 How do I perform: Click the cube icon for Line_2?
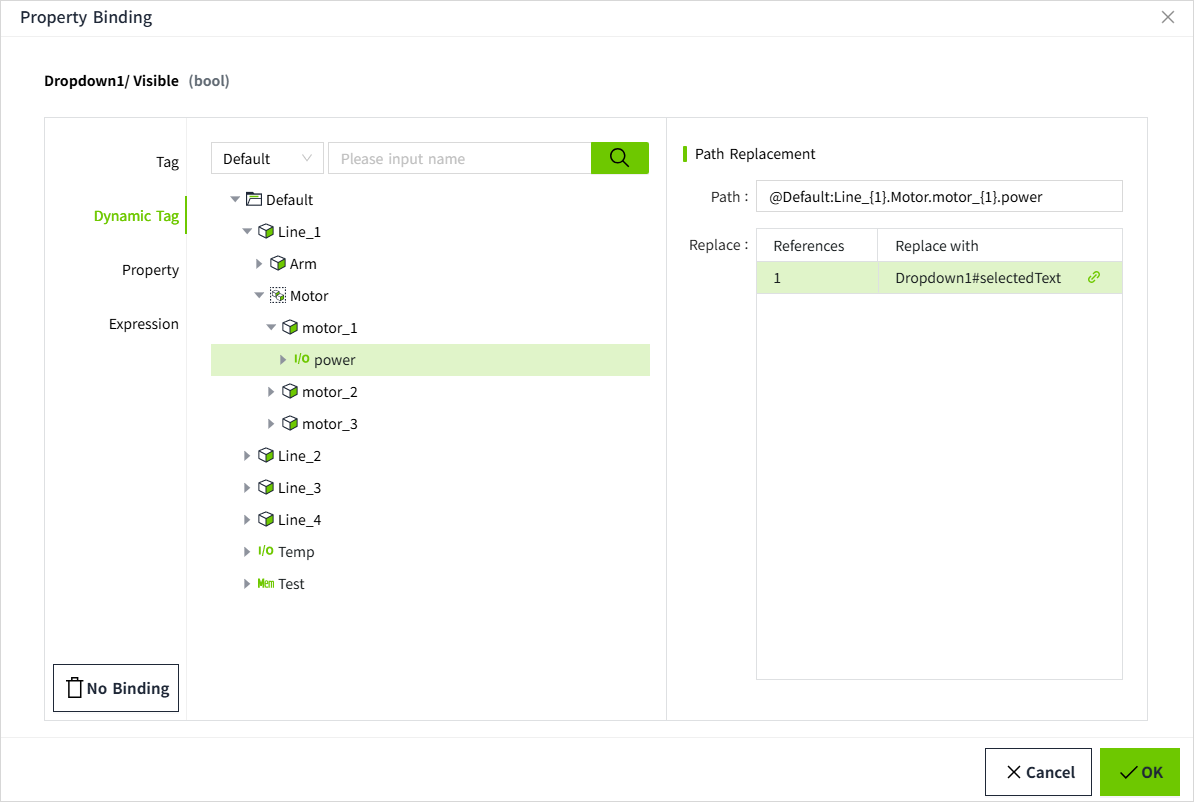pyautogui.click(x=265, y=456)
